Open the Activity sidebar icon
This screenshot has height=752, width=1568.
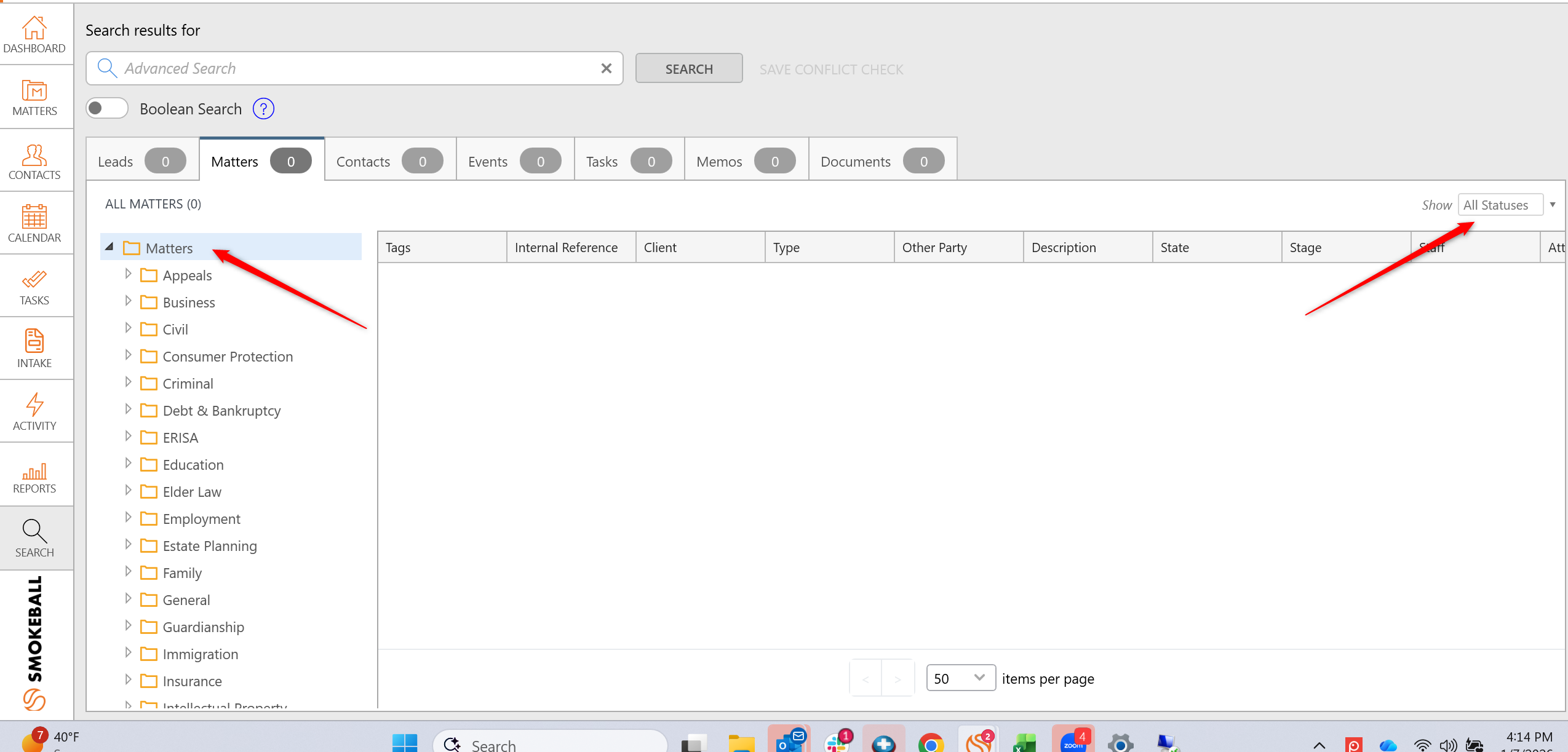[x=34, y=413]
